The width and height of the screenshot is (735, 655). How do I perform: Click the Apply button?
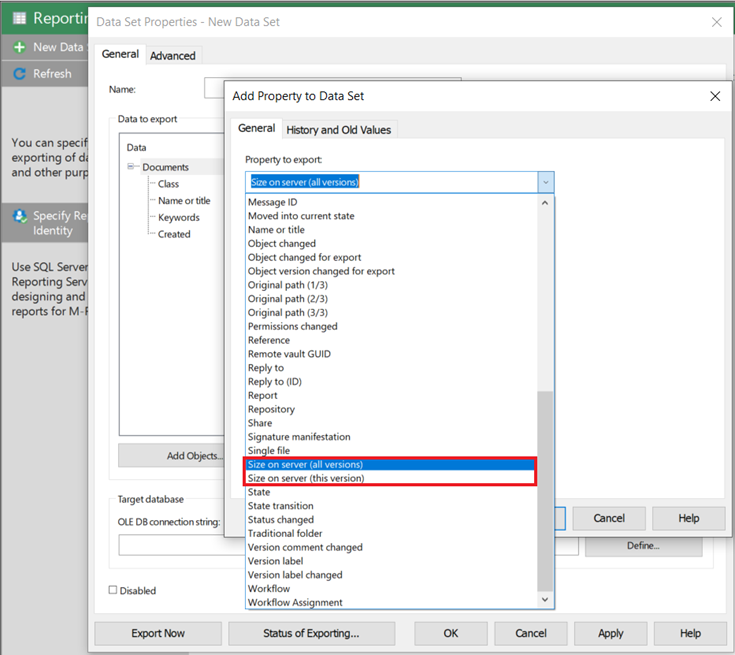610,633
